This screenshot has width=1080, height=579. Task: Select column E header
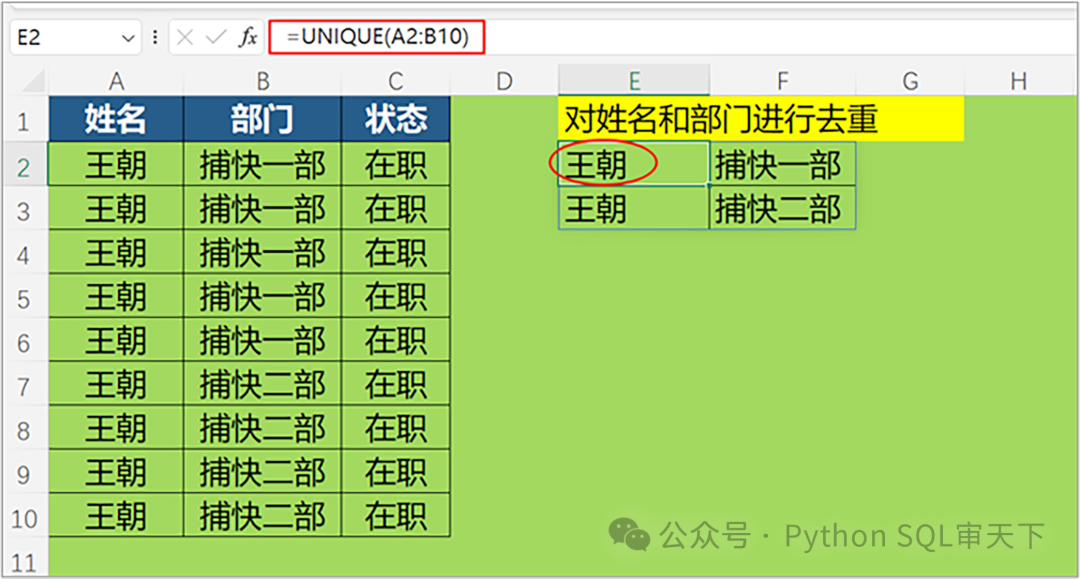click(634, 81)
